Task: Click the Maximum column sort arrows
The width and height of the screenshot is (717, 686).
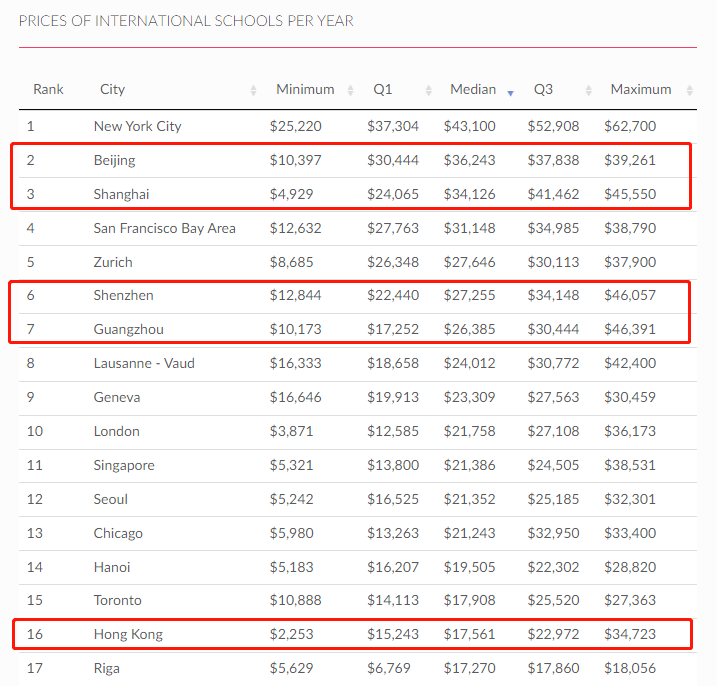Action: (x=689, y=90)
